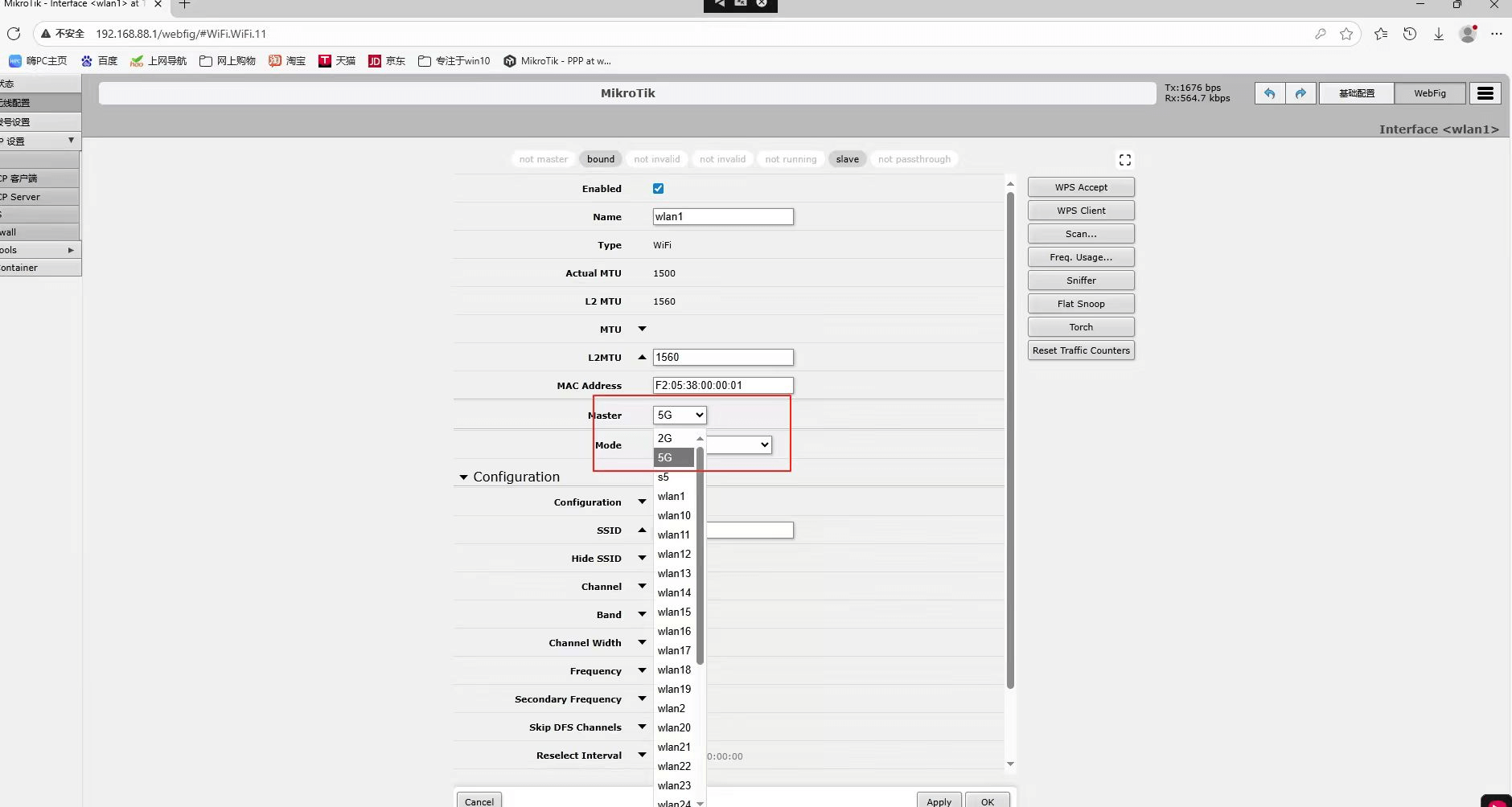Open browser downloads icon
The image size is (1512, 807).
tap(1439, 34)
